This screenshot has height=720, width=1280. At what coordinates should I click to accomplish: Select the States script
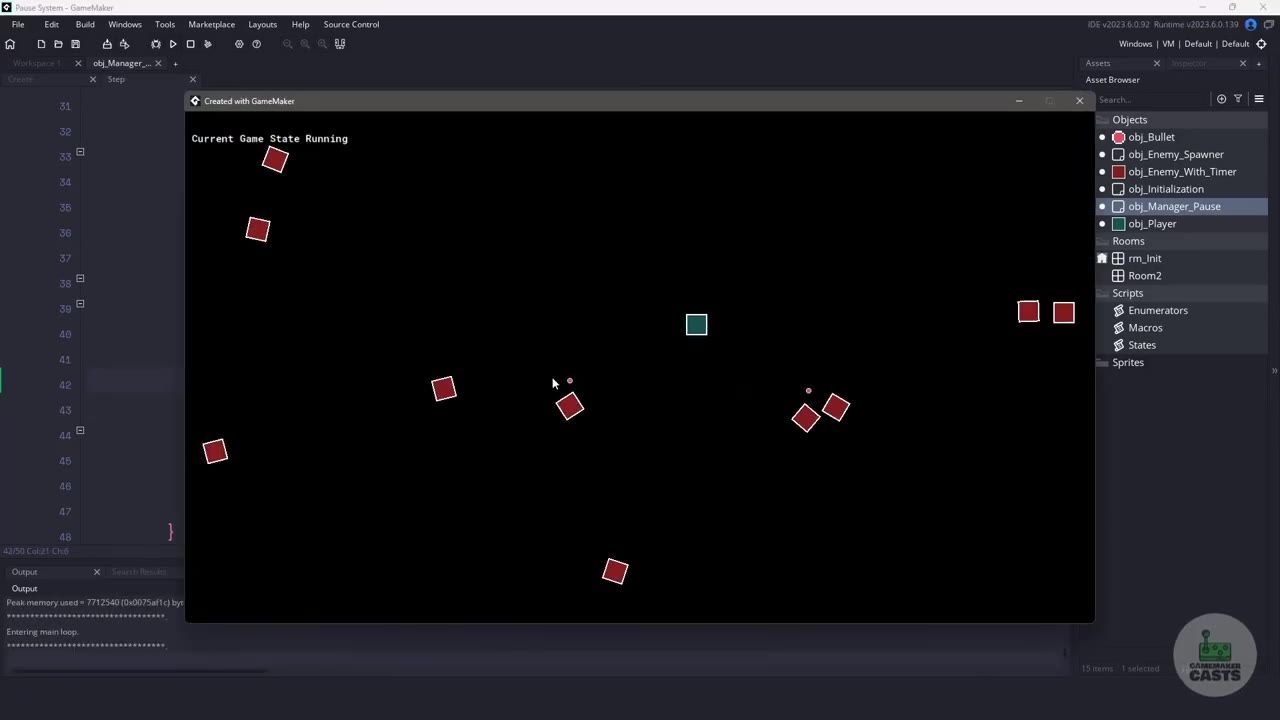(x=1141, y=345)
